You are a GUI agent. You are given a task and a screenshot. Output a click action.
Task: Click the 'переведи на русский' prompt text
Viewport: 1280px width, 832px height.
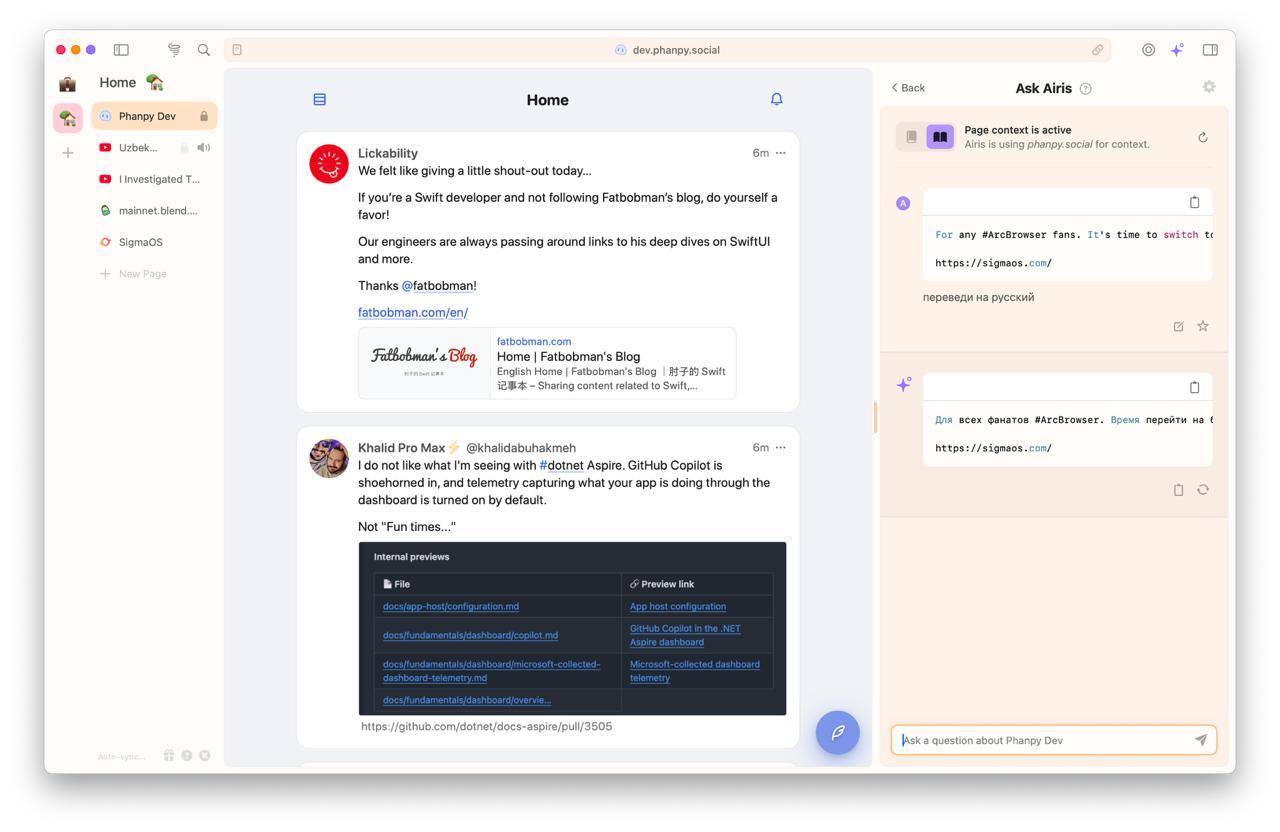978,297
